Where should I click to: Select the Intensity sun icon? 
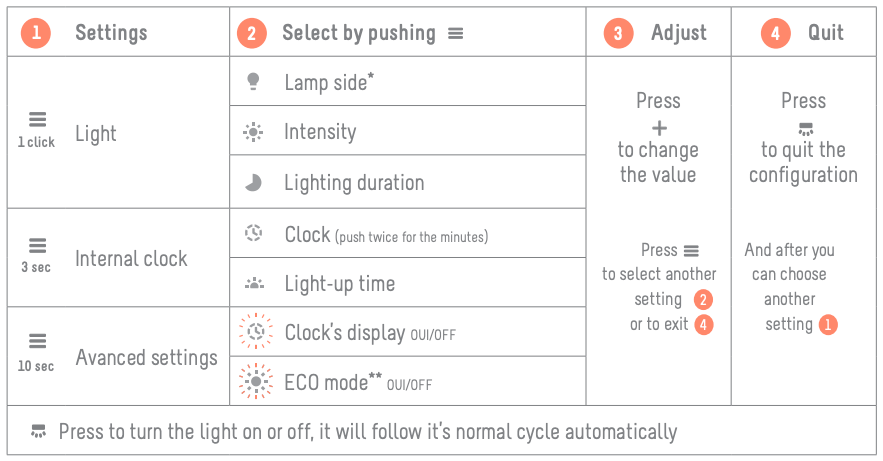click(x=253, y=132)
